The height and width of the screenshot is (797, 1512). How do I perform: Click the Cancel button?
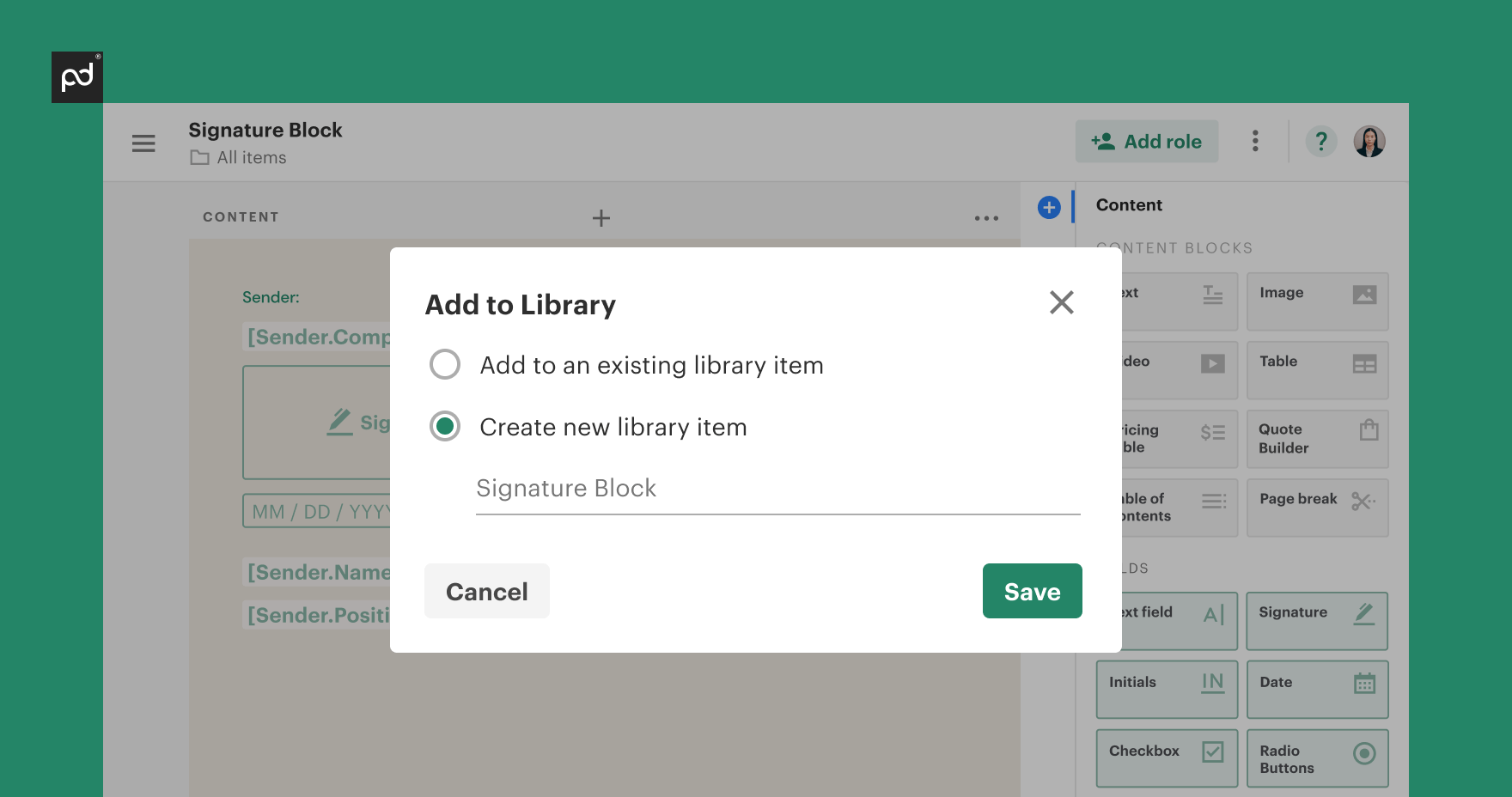487,591
